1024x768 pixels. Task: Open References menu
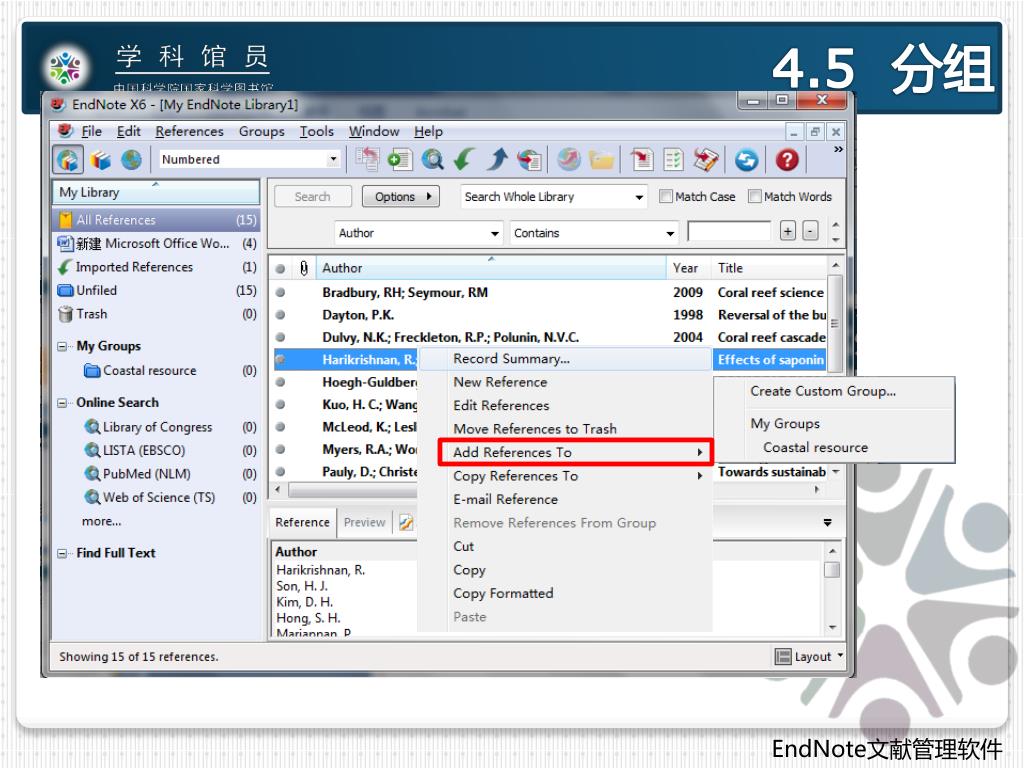(189, 131)
